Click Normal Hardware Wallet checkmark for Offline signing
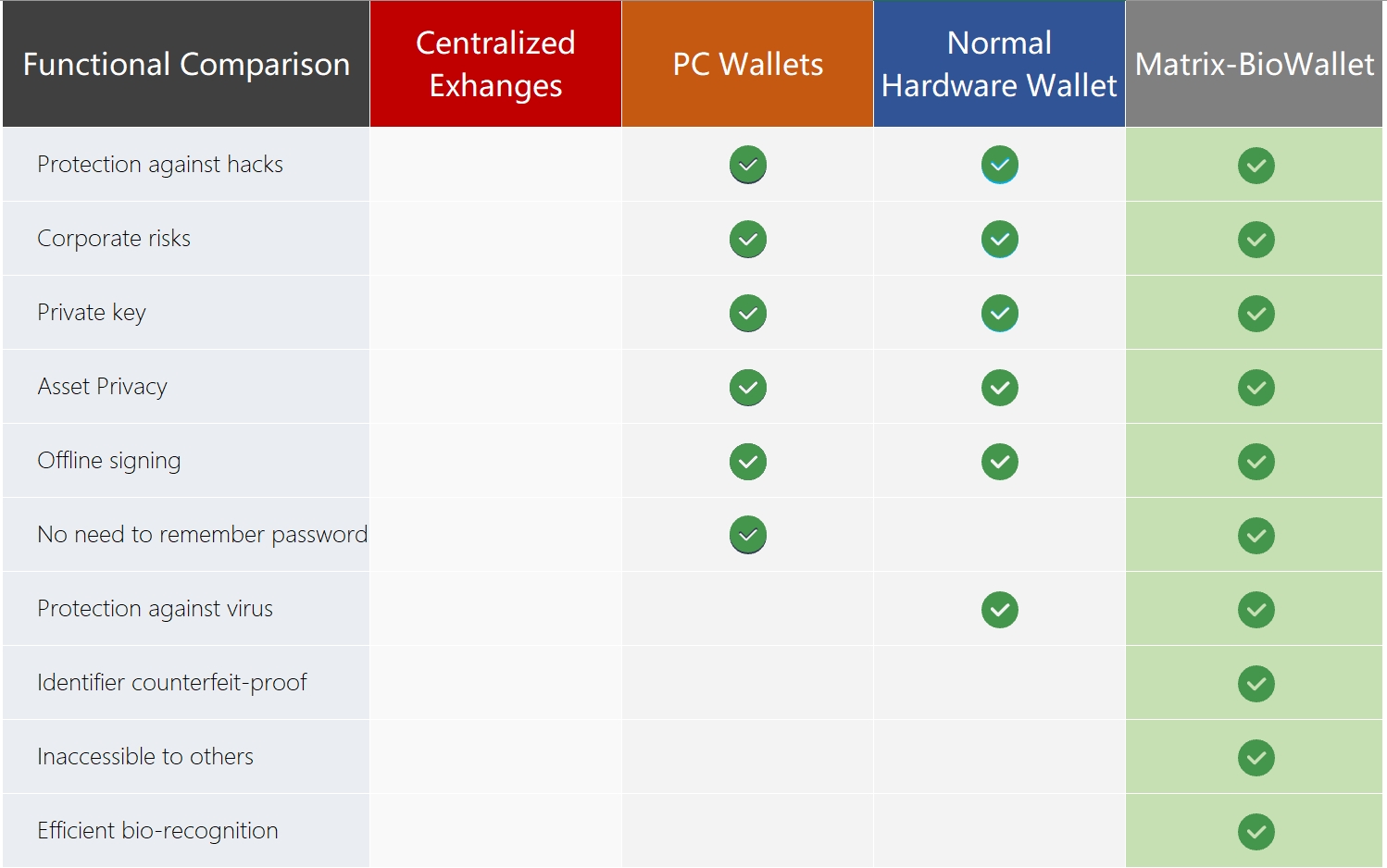The width and height of the screenshot is (1387, 868). point(1000,462)
